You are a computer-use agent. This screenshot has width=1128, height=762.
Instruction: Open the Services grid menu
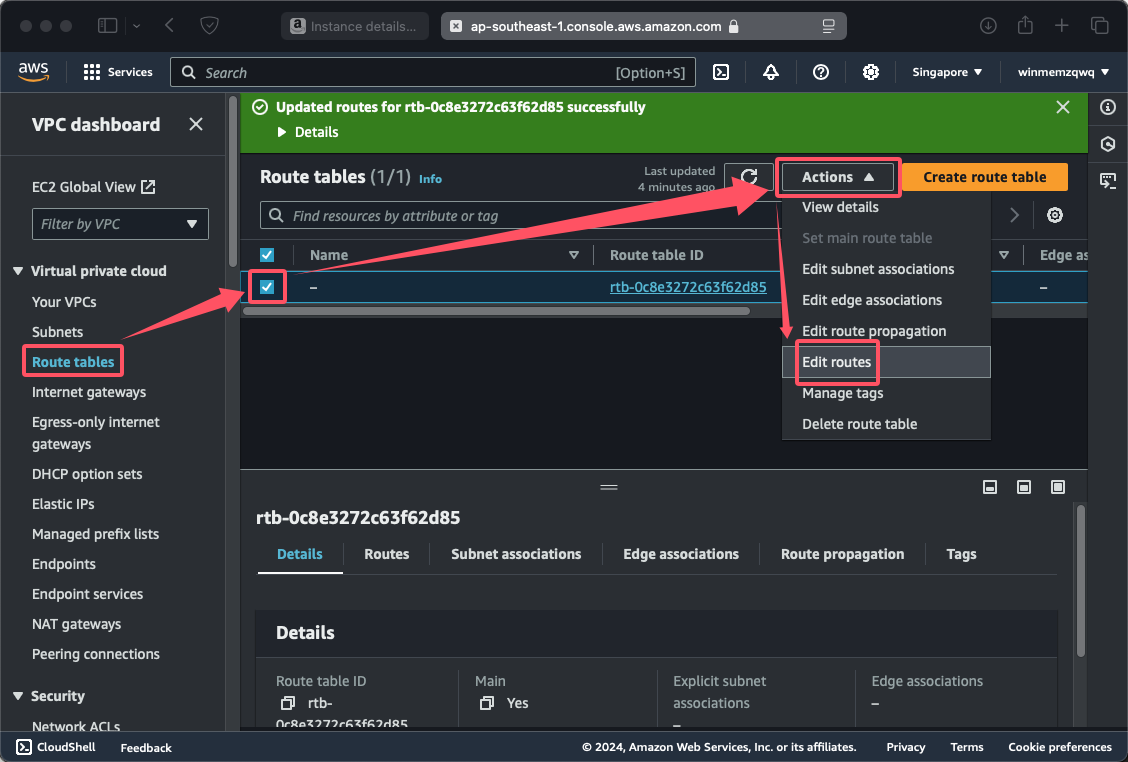pos(118,72)
